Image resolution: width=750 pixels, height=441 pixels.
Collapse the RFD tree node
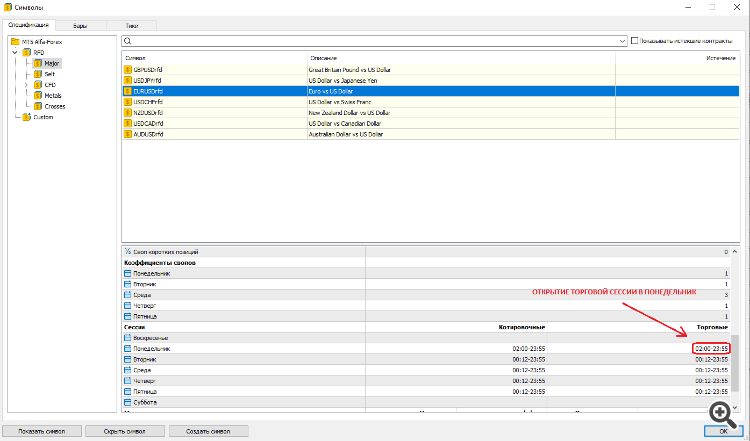pyautogui.click(x=16, y=52)
